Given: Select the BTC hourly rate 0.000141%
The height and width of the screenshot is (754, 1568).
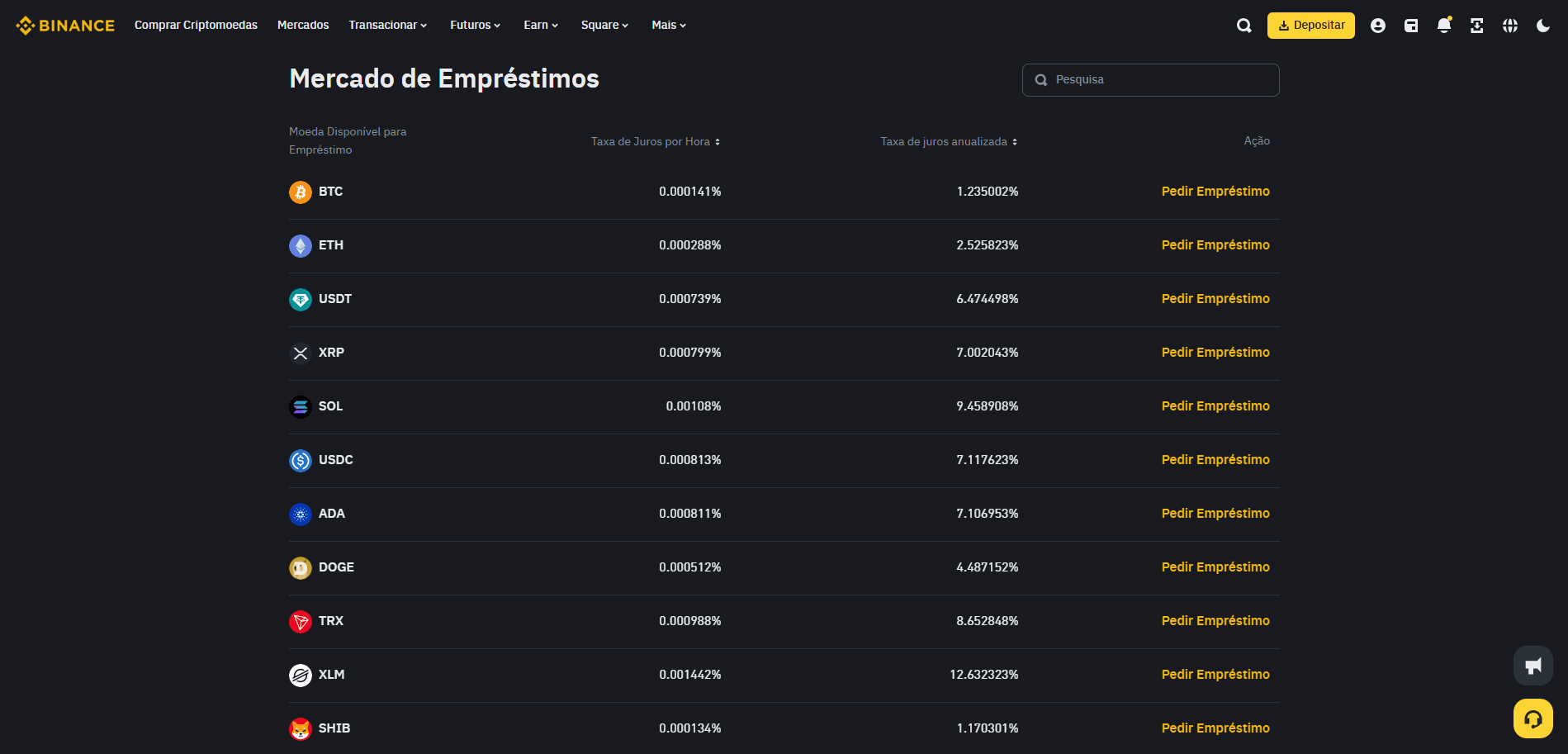Looking at the screenshot, I should [690, 192].
